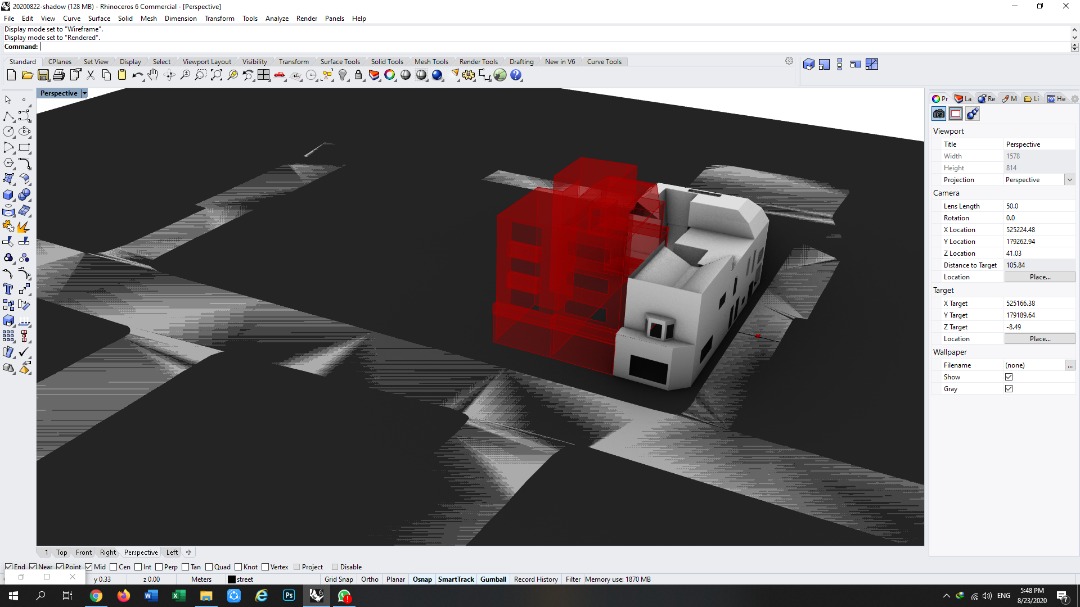Toggle Ortho mode in the status bar
This screenshot has height=607, width=1080.
point(370,579)
